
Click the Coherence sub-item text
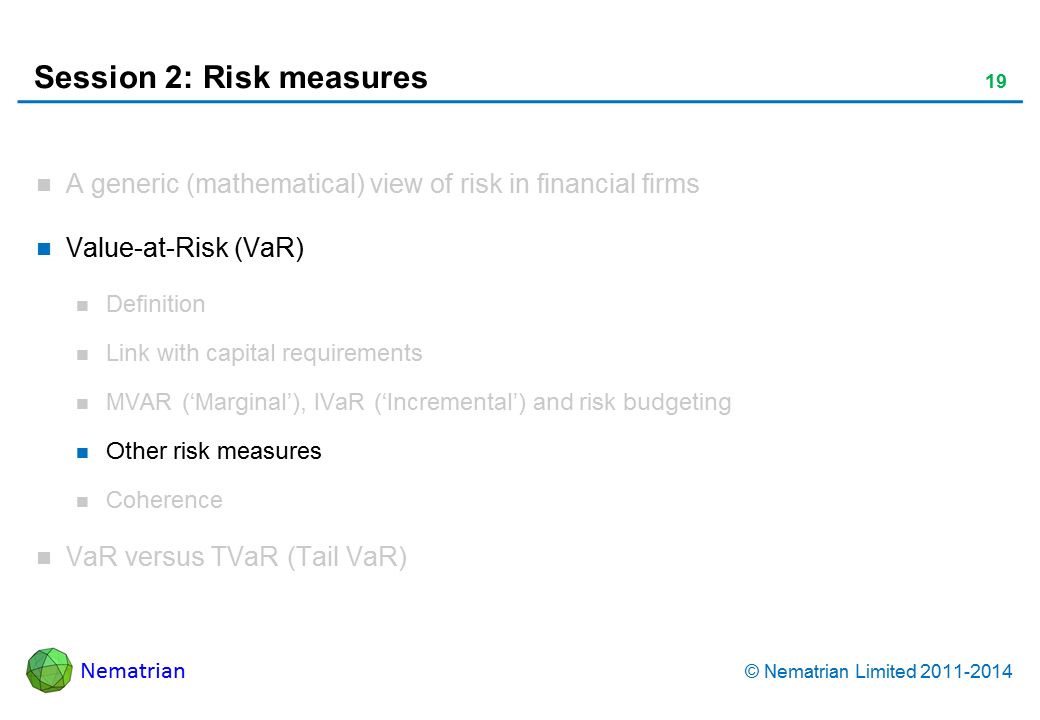pyautogui.click(x=164, y=500)
